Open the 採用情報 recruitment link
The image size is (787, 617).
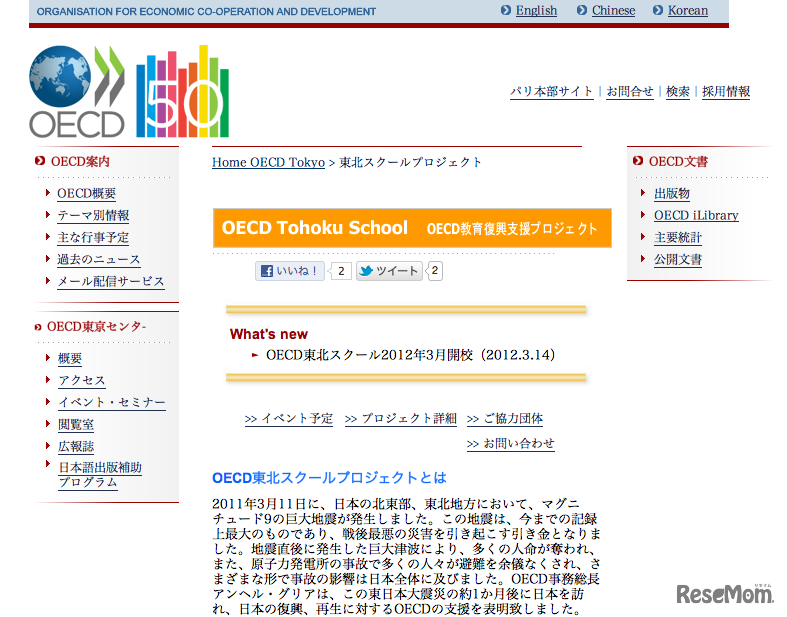point(726,91)
